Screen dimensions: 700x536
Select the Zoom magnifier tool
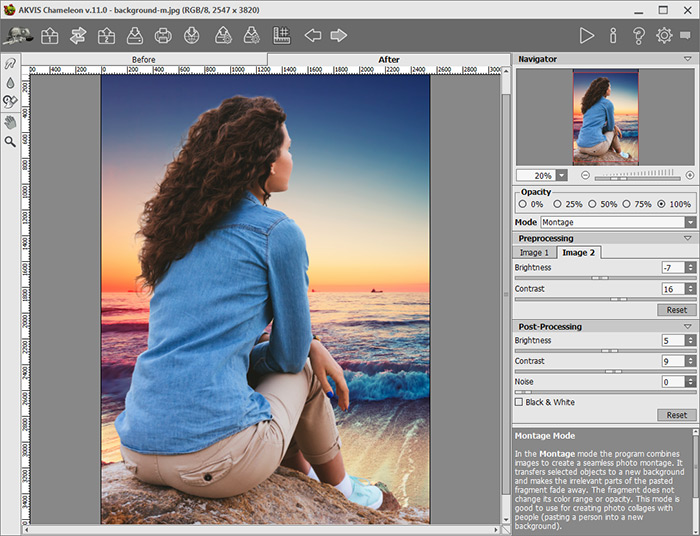(x=10, y=142)
